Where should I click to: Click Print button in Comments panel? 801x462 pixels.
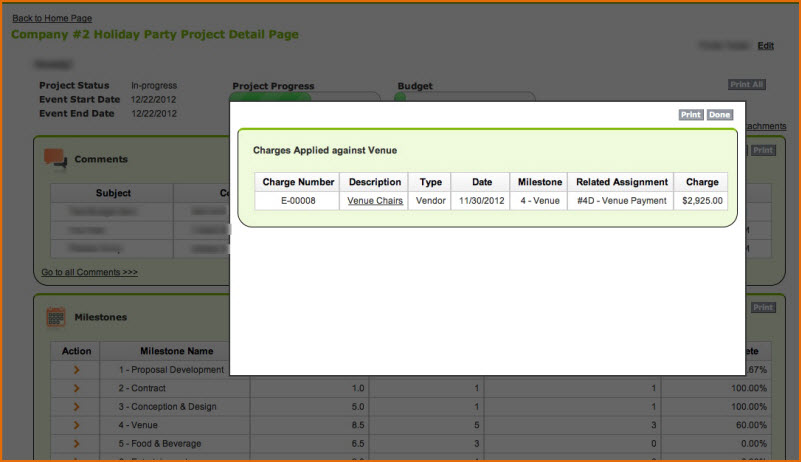[x=763, y=150]
